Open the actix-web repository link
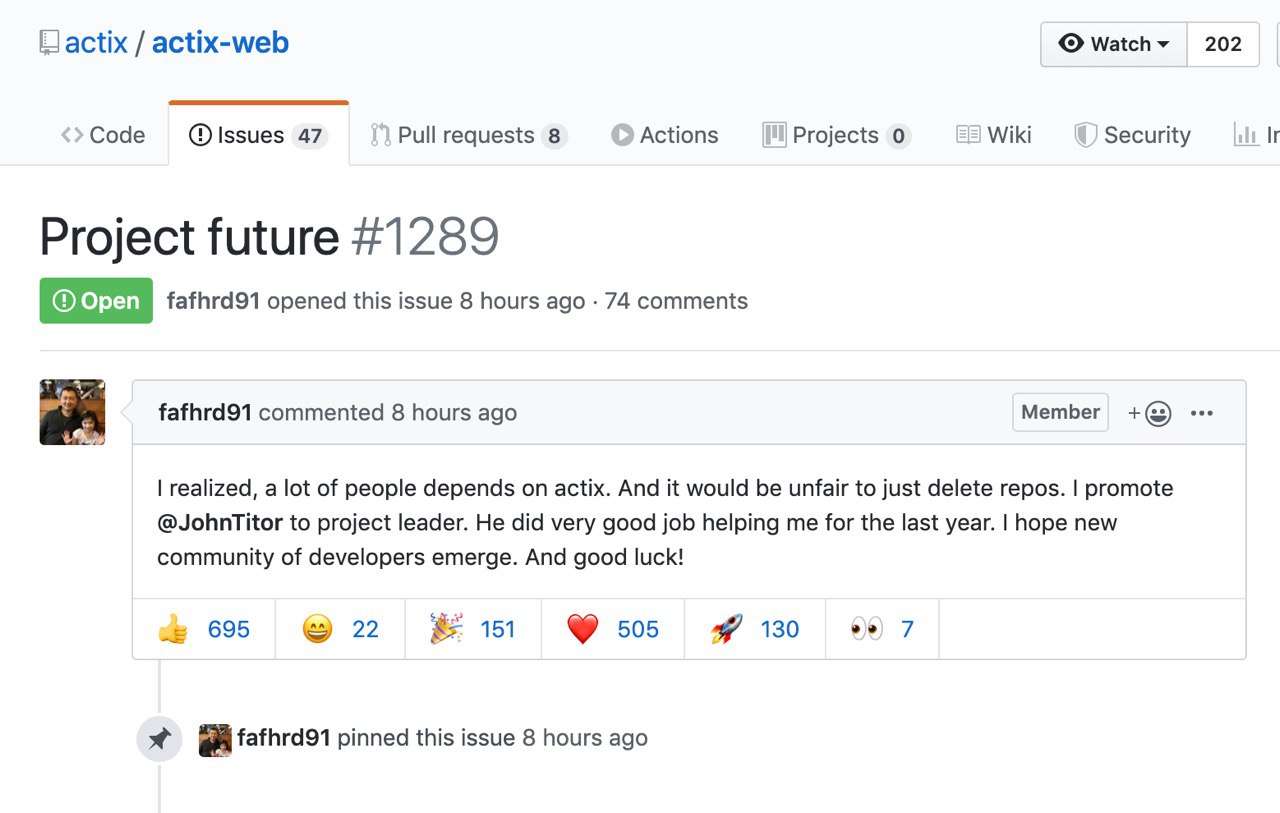This screenshot has width=1280, height=813. point(220,43)
